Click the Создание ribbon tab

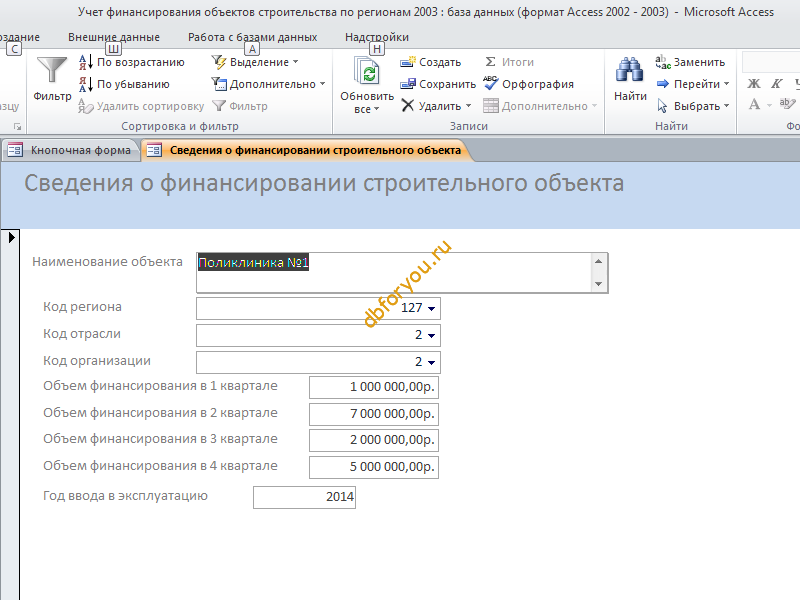[20, 37]
